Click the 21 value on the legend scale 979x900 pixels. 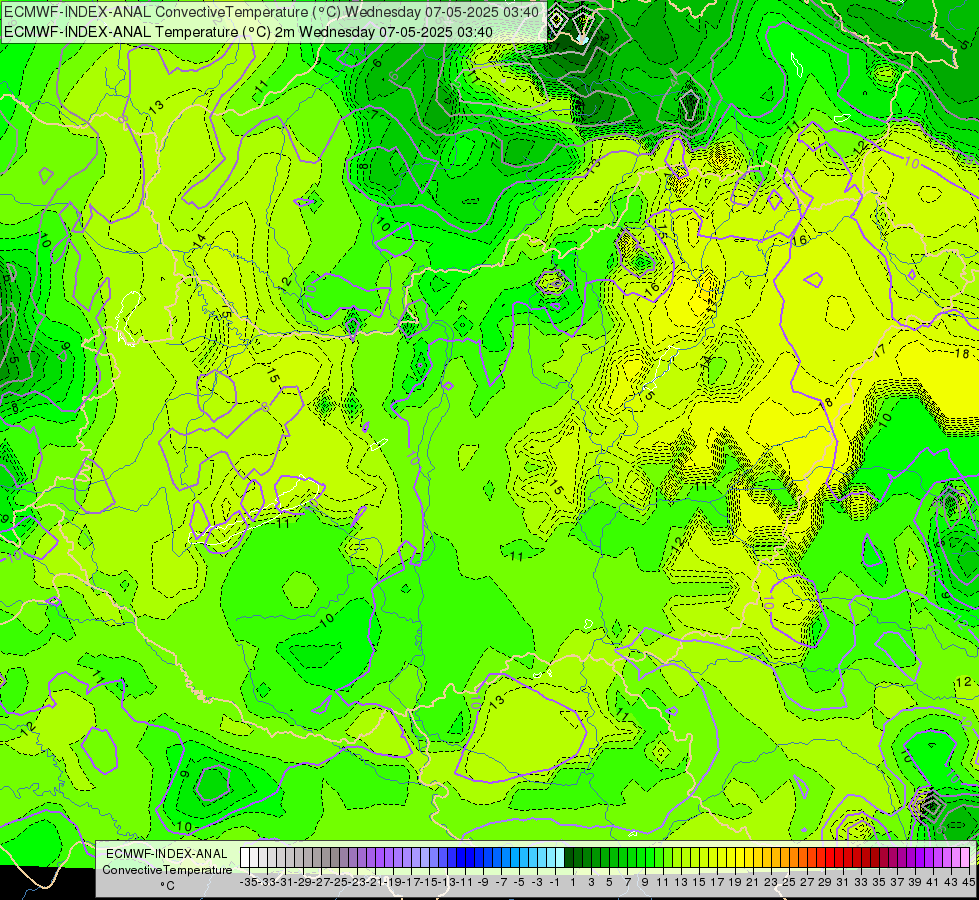(753, 882)
